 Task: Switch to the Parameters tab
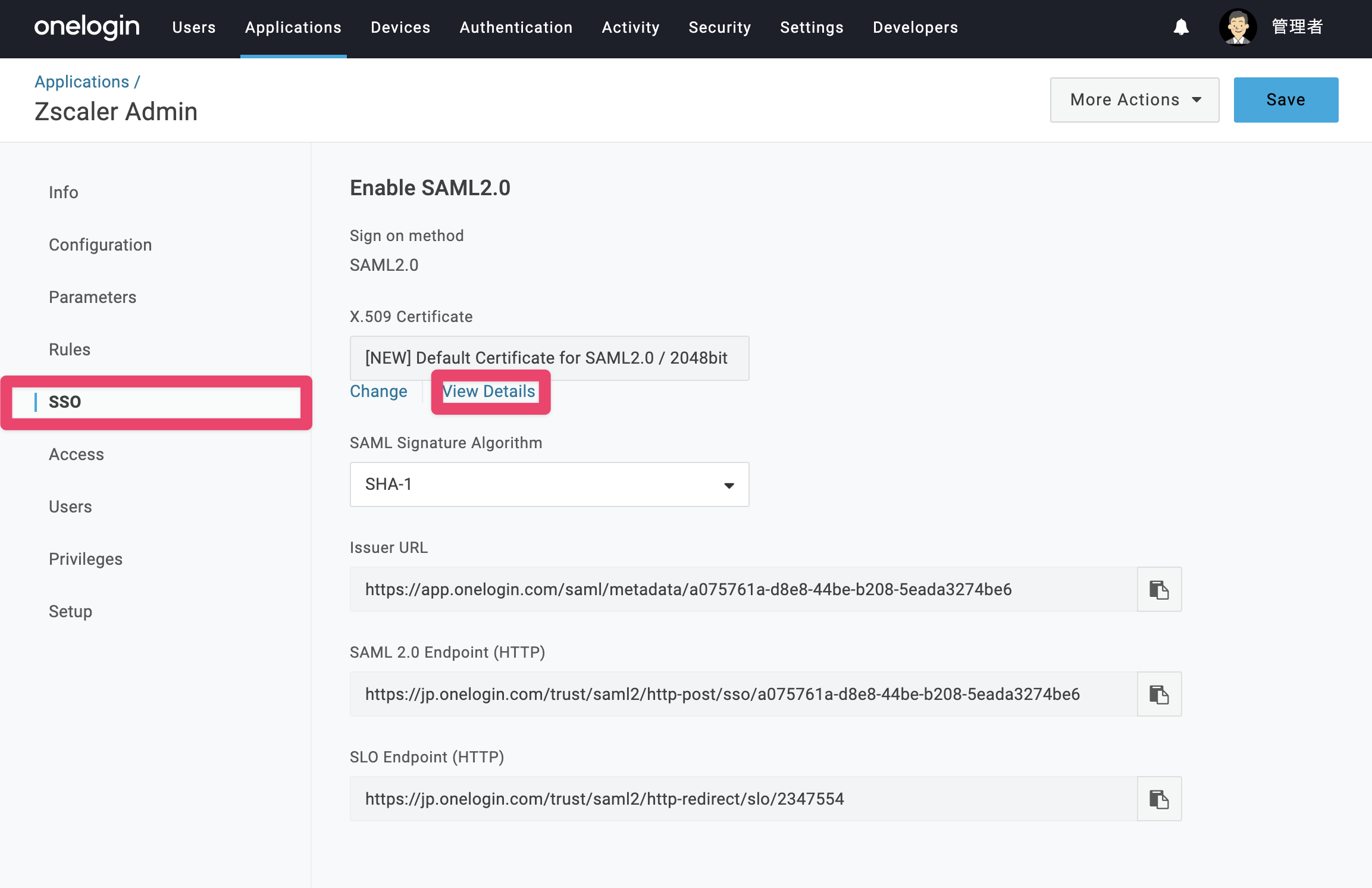point(92,297)
